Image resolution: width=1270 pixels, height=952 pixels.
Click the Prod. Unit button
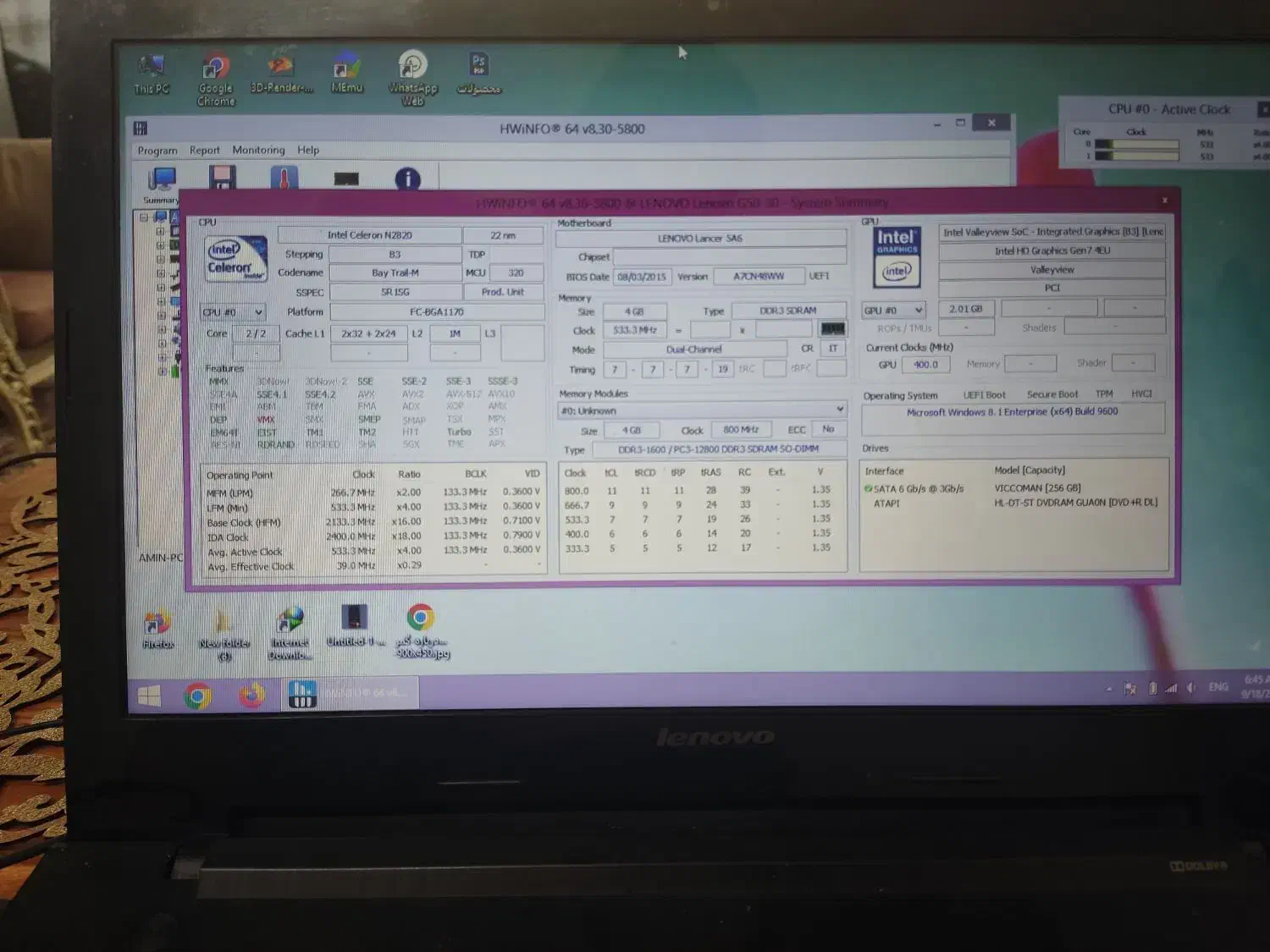tap(503, 292)
